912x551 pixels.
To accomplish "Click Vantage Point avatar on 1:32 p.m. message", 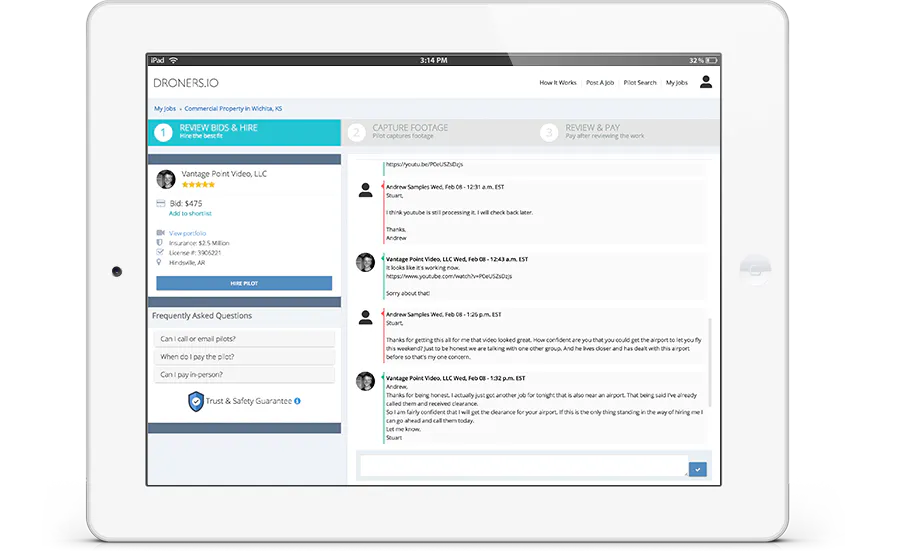I will pos(365,381).
